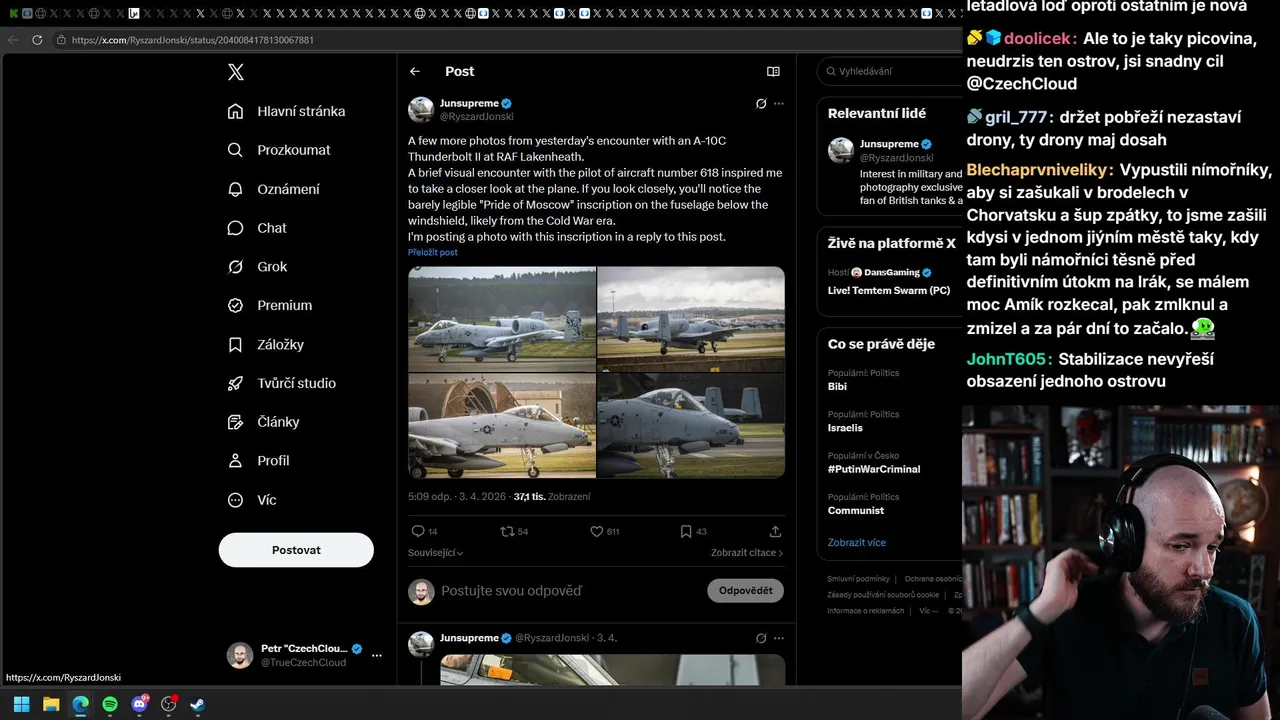Open the X logo home icon
The height and width of the screenshot is (720, 1280).
[x=235, y=72]
